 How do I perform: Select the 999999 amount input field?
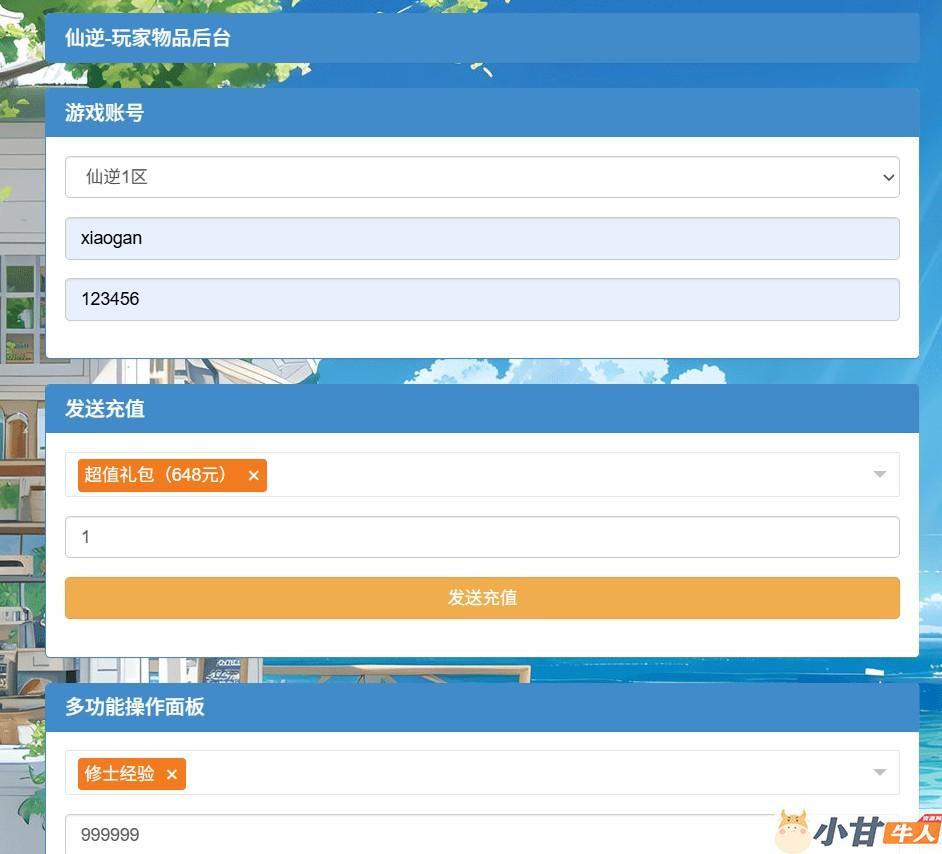click(400, 834)
